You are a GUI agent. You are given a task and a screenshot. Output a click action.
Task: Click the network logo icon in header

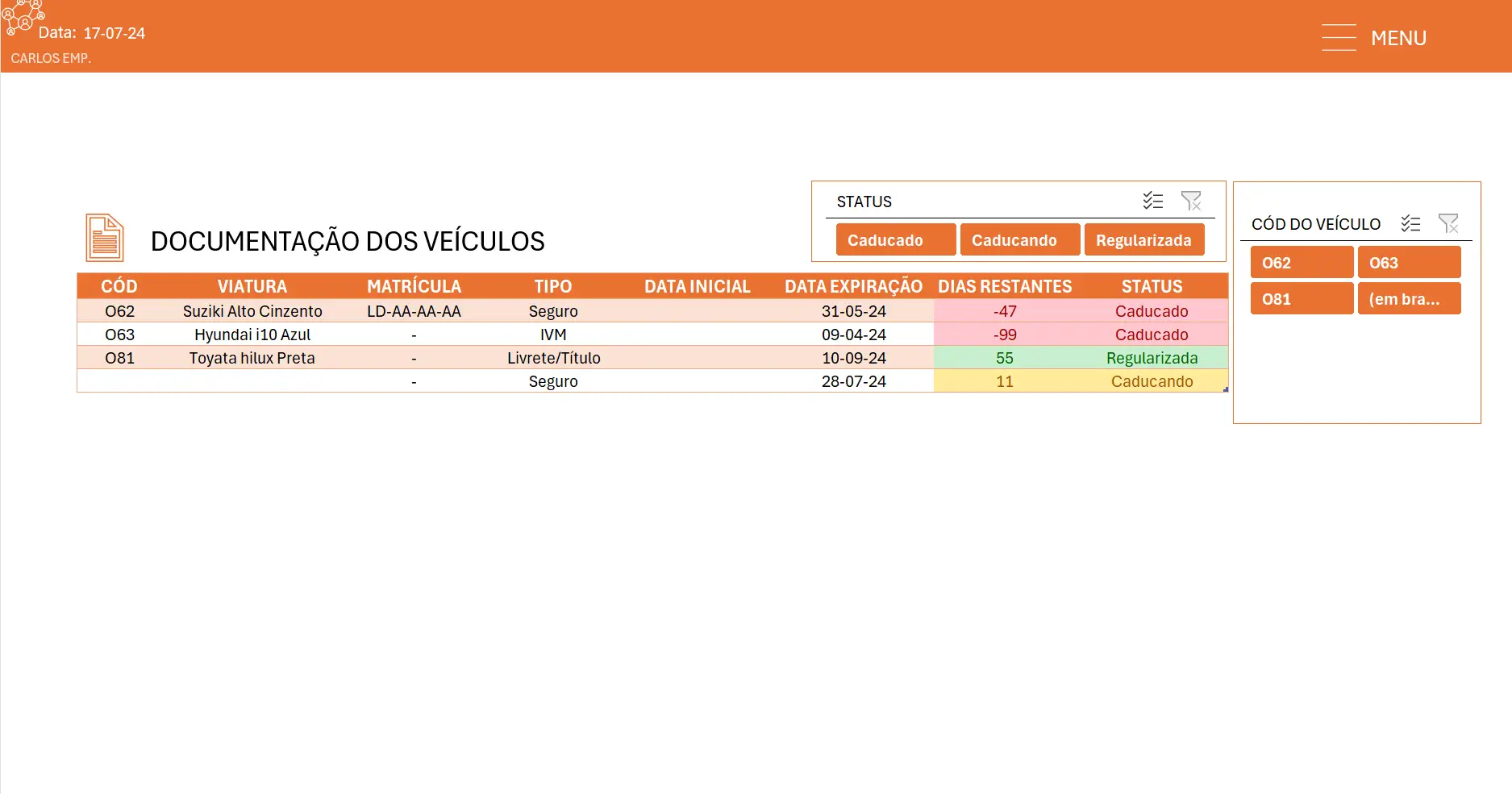[23, 16]
